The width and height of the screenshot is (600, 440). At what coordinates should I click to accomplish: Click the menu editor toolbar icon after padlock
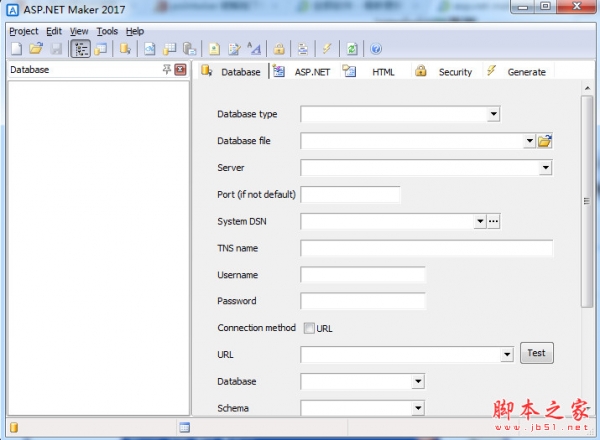point(303,49)
